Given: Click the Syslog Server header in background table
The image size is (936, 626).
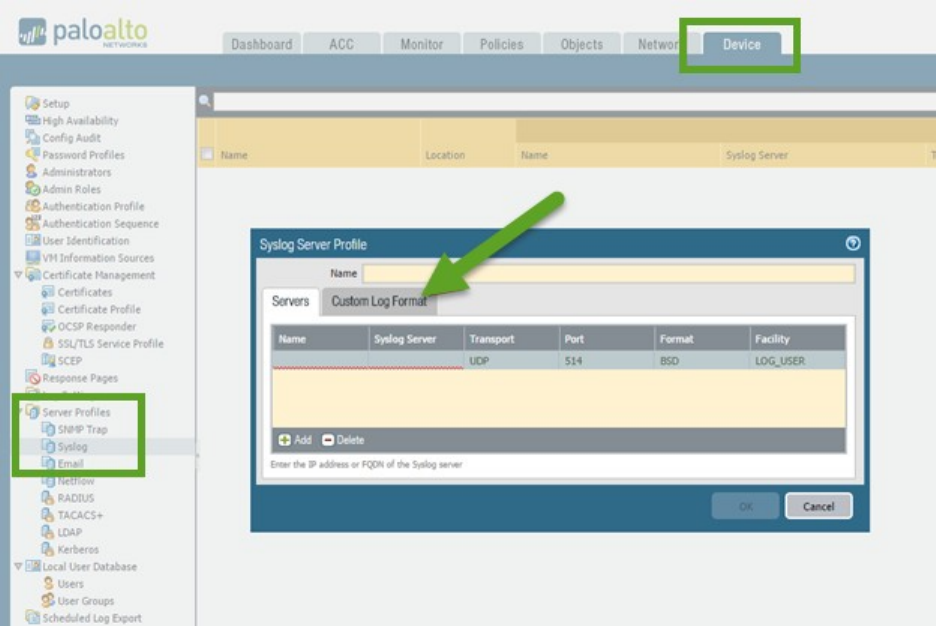Looking at the screenshot, I should [x=756, y=155].
